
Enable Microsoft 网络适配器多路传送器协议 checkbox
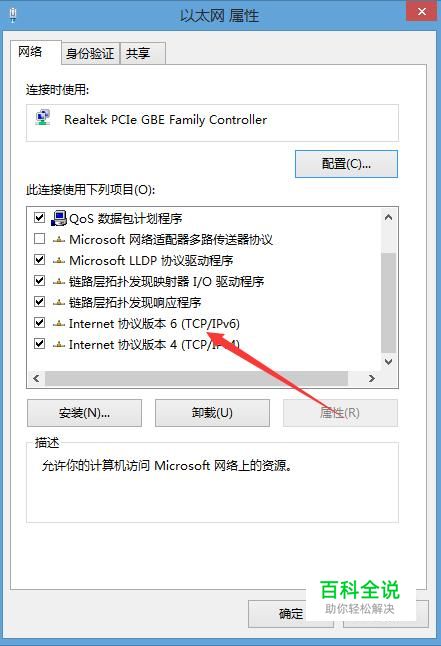(x=39, y=239)
